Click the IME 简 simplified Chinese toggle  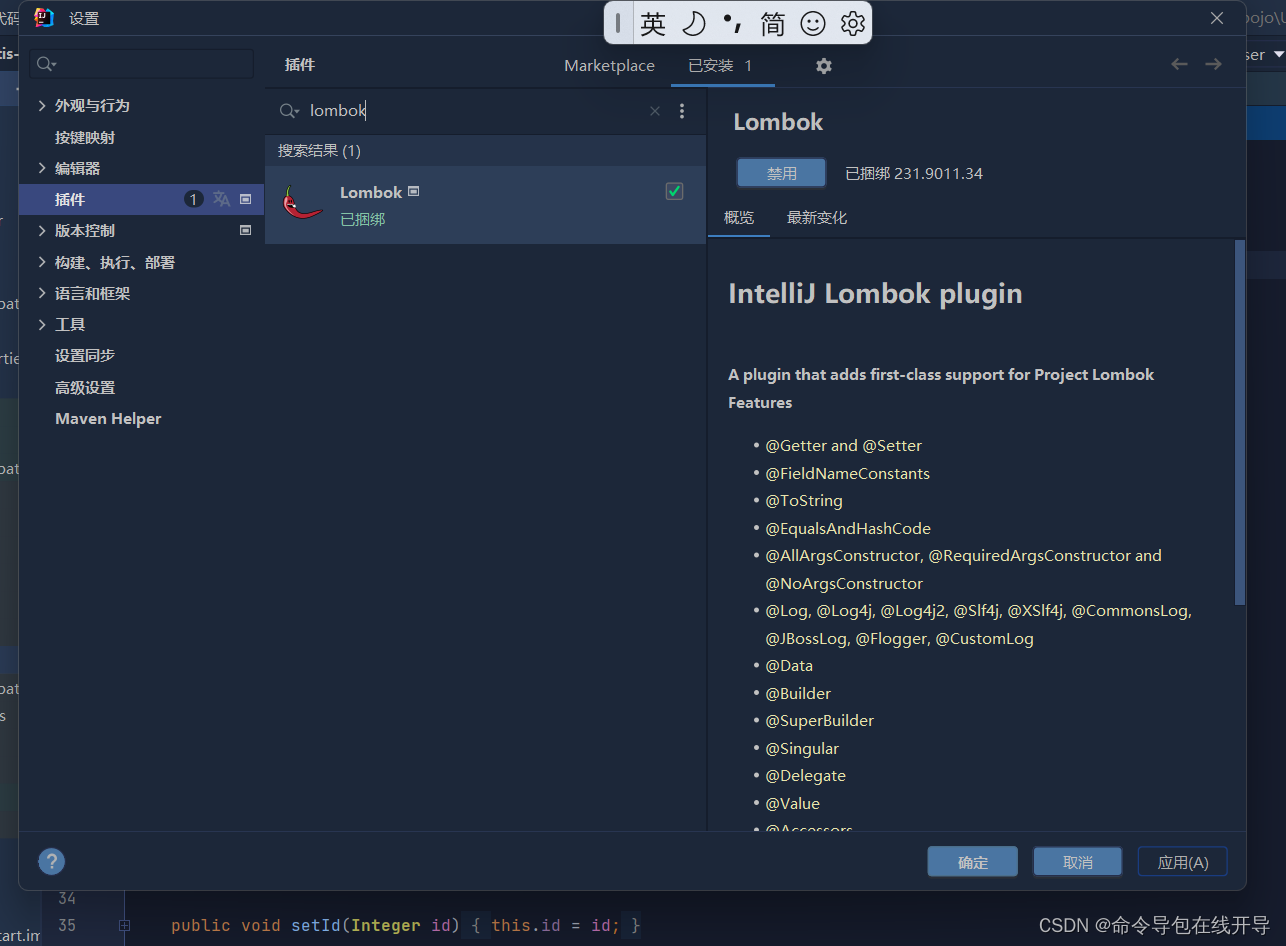point(772,24)
